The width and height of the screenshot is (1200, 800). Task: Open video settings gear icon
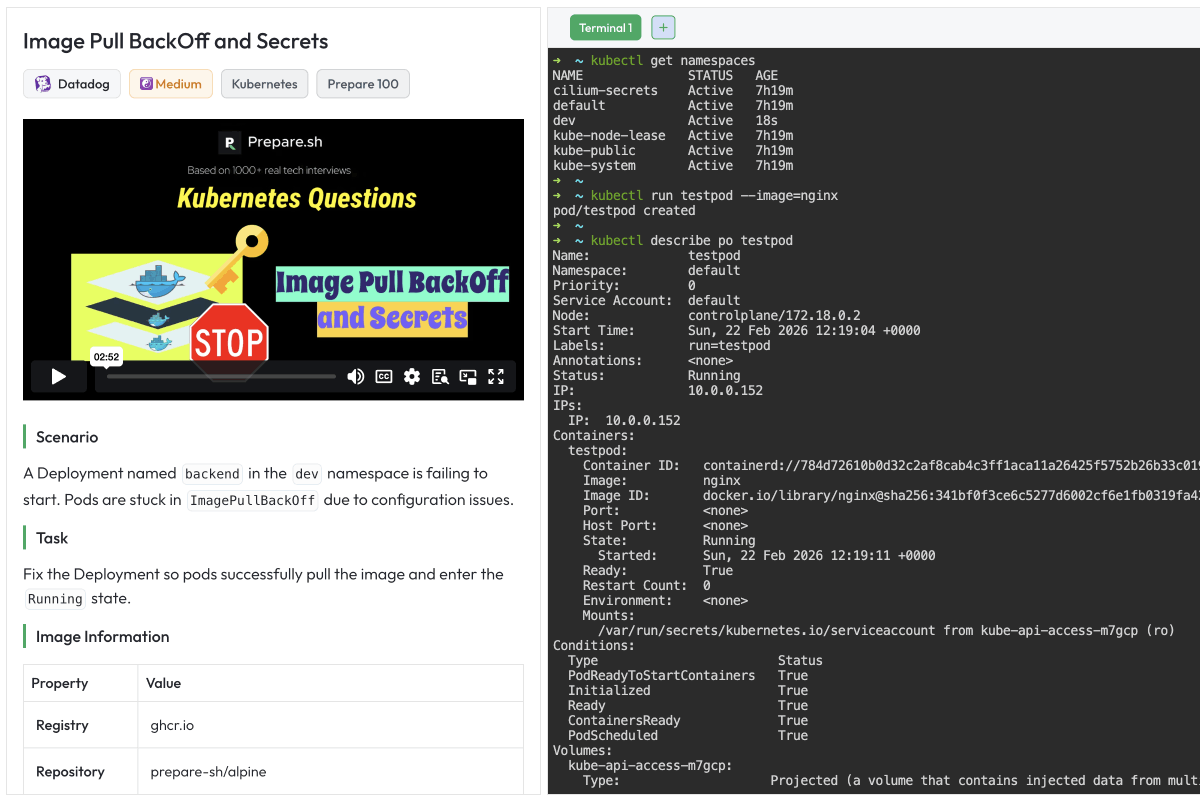(x=411, y=377)
